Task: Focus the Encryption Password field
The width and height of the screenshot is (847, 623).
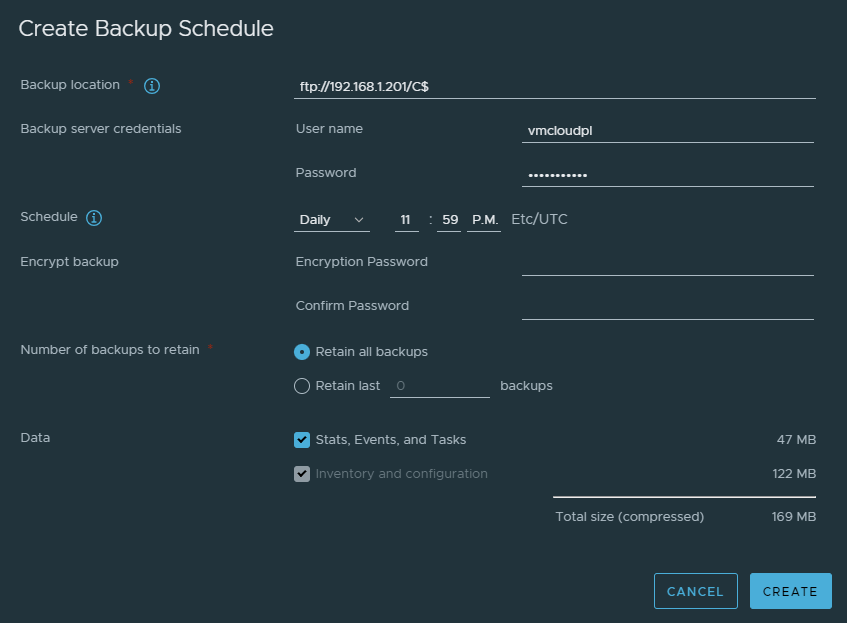Action: click(667, 263)
